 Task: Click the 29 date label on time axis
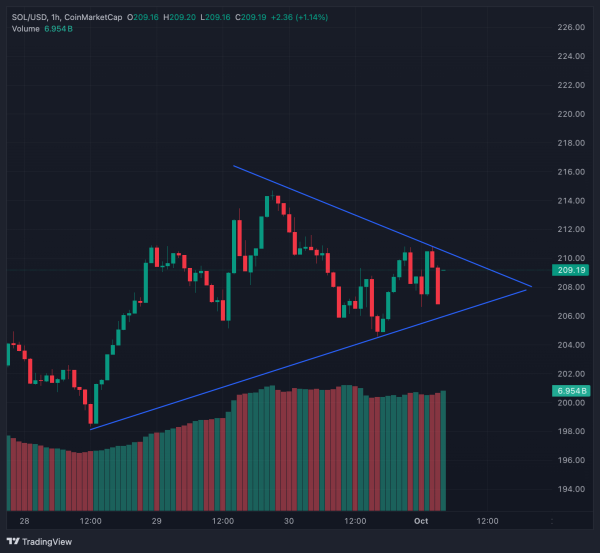pyautogui.click(x=157, y=521)
